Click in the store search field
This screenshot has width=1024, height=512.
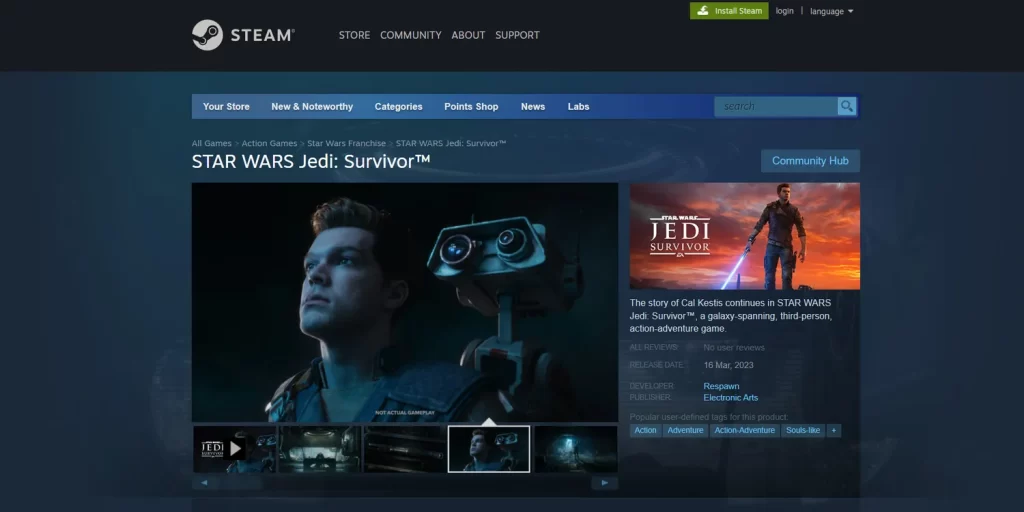tap(775, 106)
